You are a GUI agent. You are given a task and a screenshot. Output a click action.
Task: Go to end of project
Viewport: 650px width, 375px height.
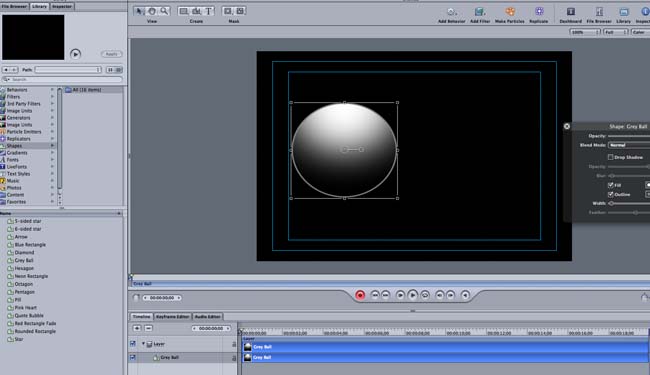[x=386, y=295]
